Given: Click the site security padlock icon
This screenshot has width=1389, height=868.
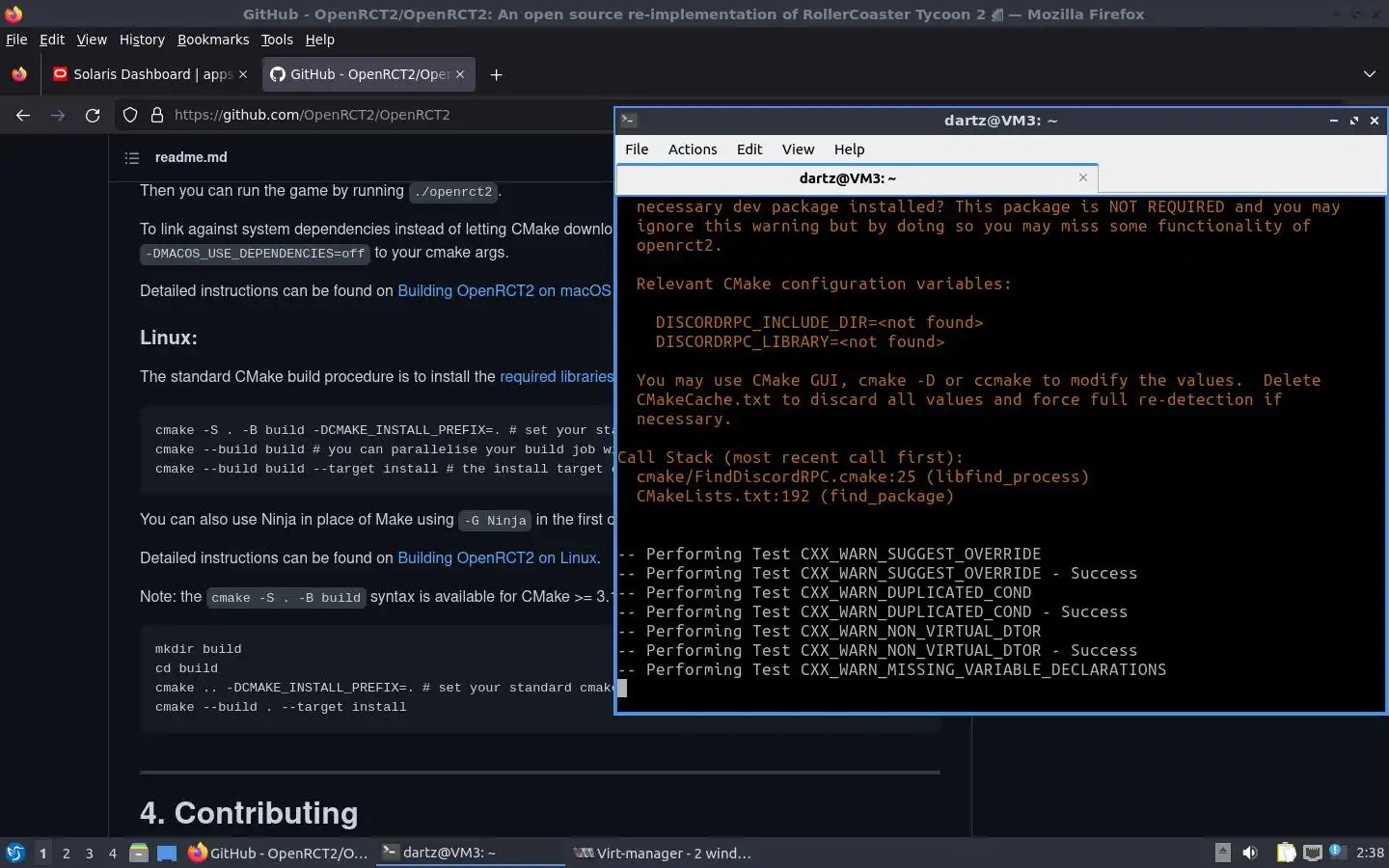Looking at the screenshot, I should 156,115.
